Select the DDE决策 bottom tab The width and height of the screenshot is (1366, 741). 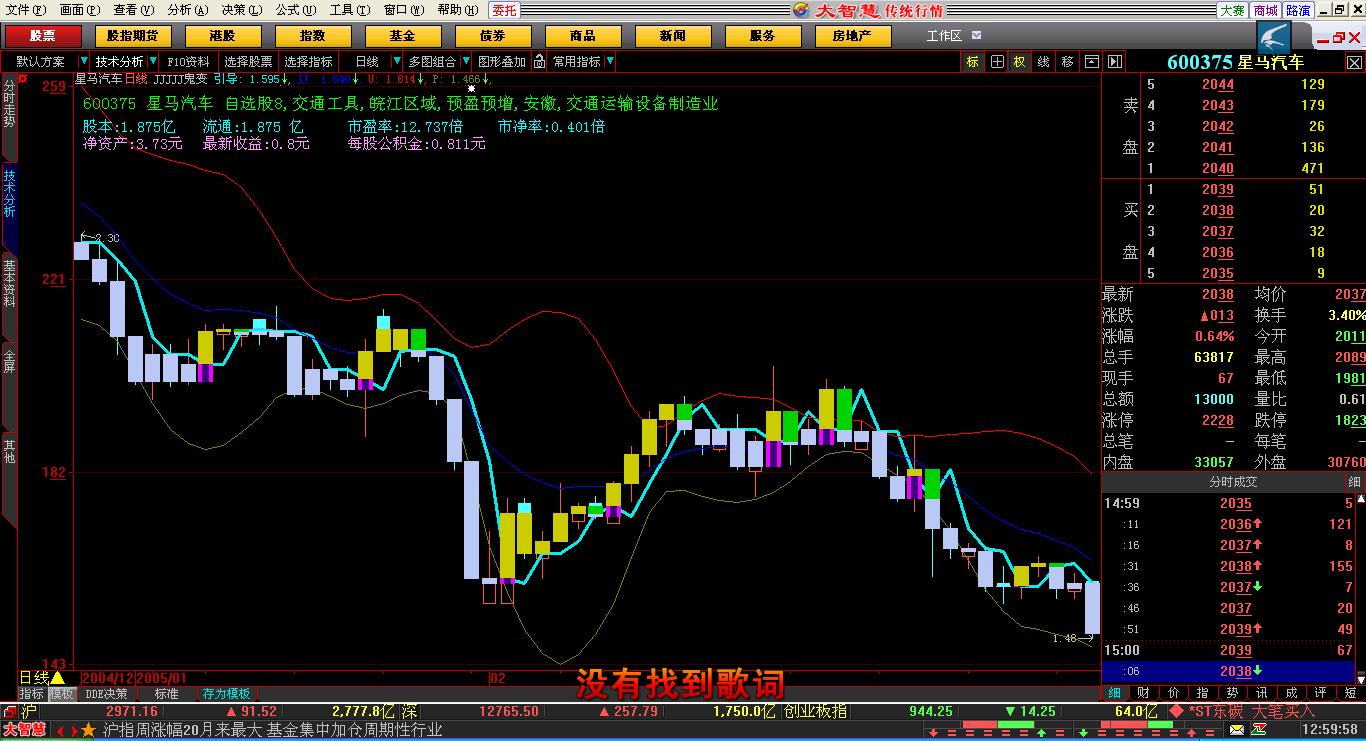click(x=106, y=693)
